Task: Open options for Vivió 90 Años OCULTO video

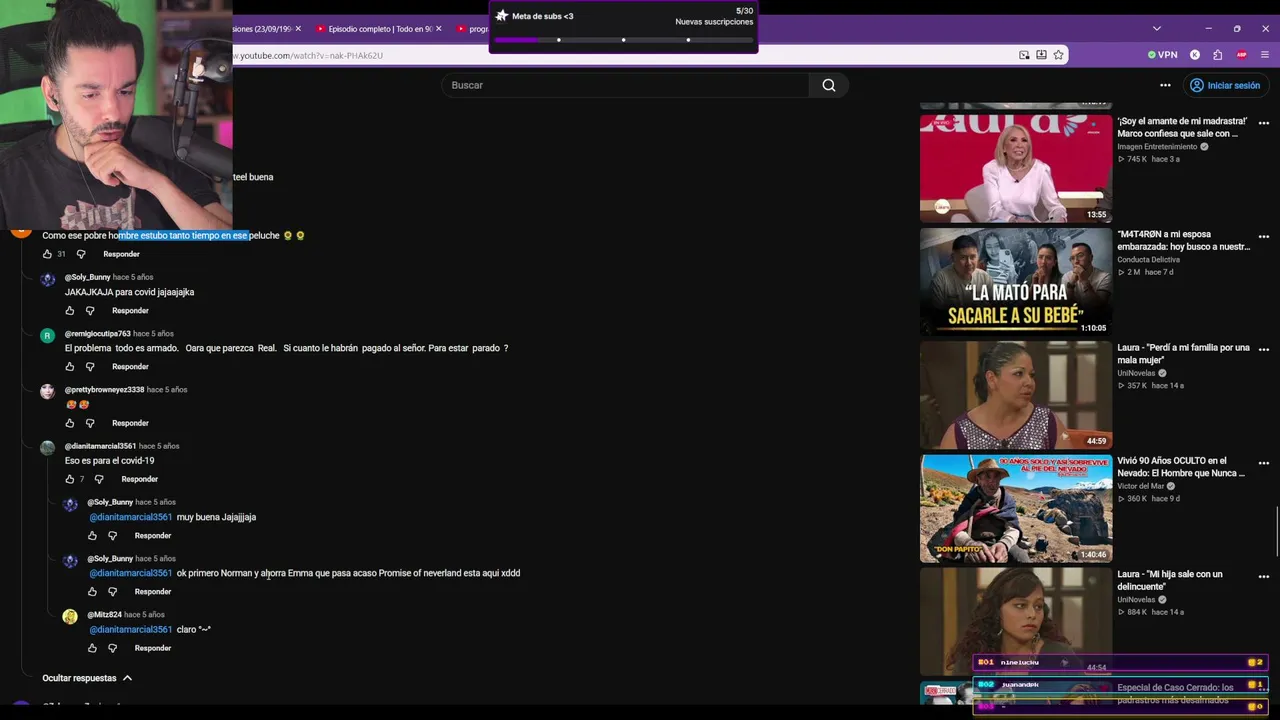Action: click(x=1264, y=463)
